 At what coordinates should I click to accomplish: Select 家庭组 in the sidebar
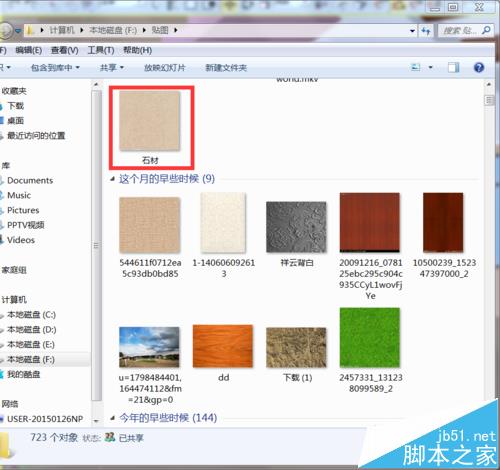[x=14, y=270]
